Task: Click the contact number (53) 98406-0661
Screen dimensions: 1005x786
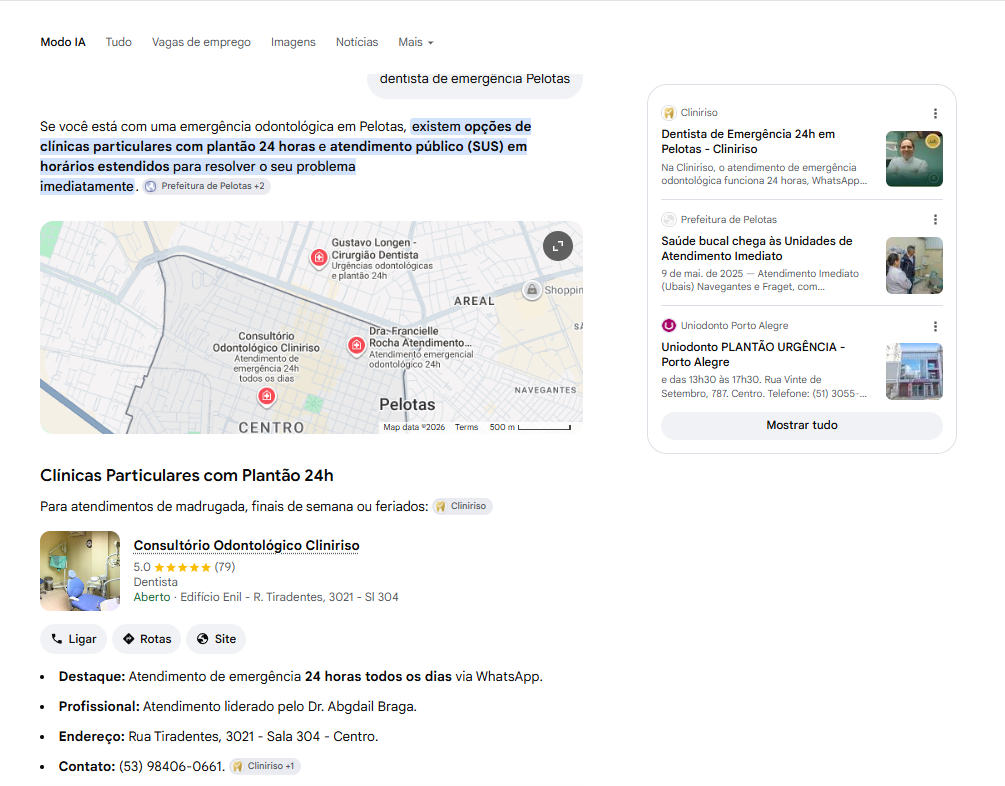Action: click(170, 767)
